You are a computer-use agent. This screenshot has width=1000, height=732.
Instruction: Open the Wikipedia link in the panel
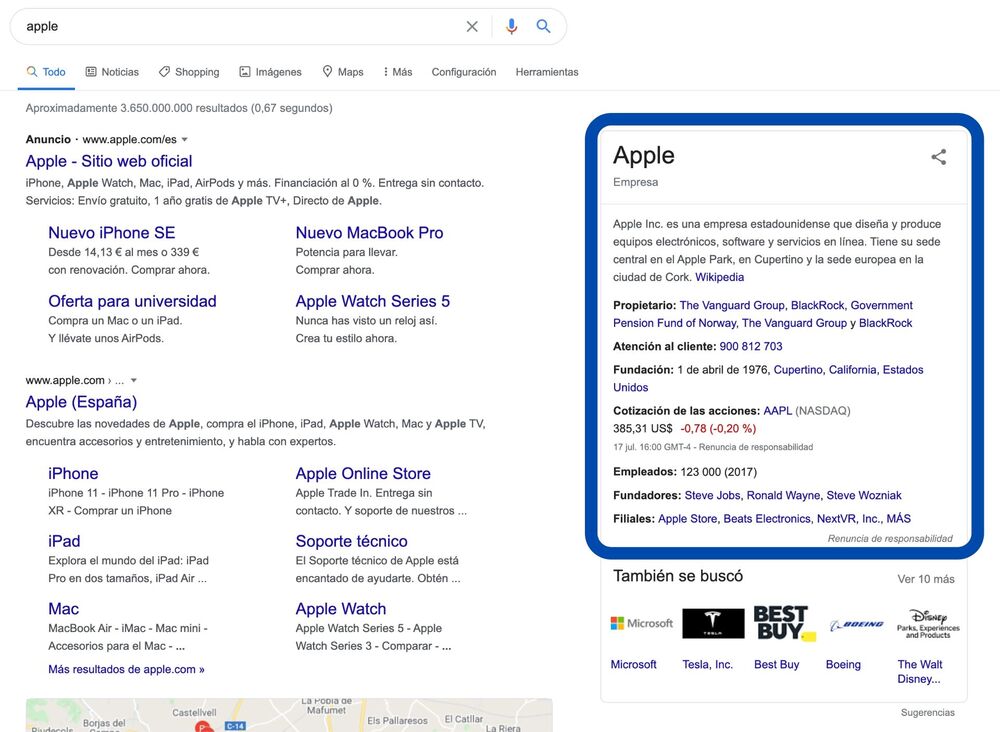[x=719, y=277]
